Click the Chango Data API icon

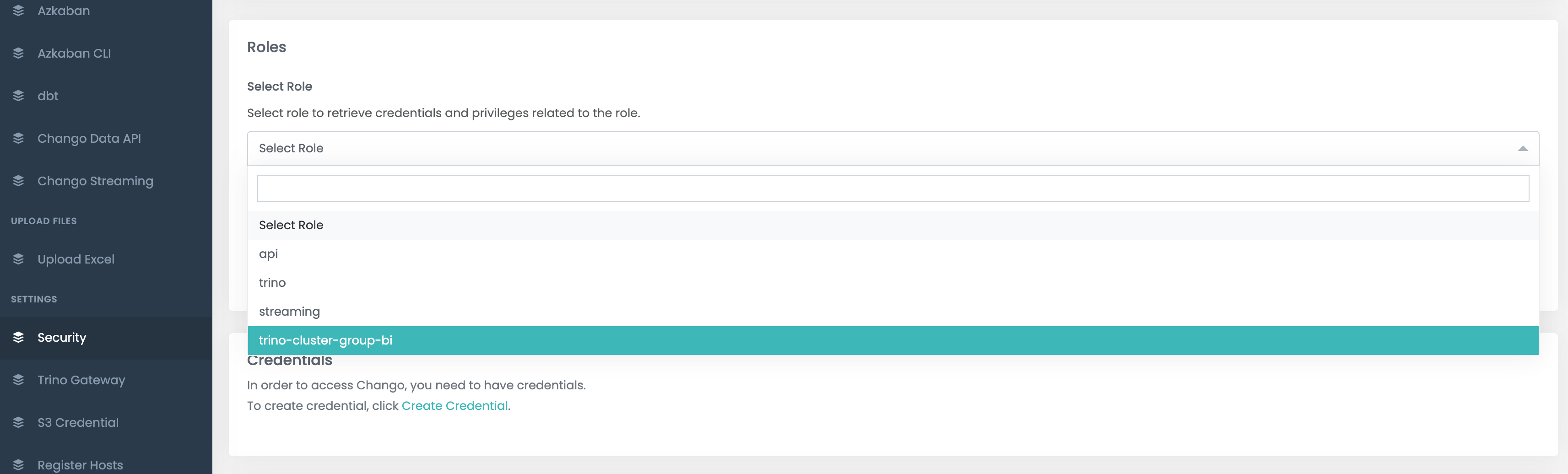(x=18, y=138)
